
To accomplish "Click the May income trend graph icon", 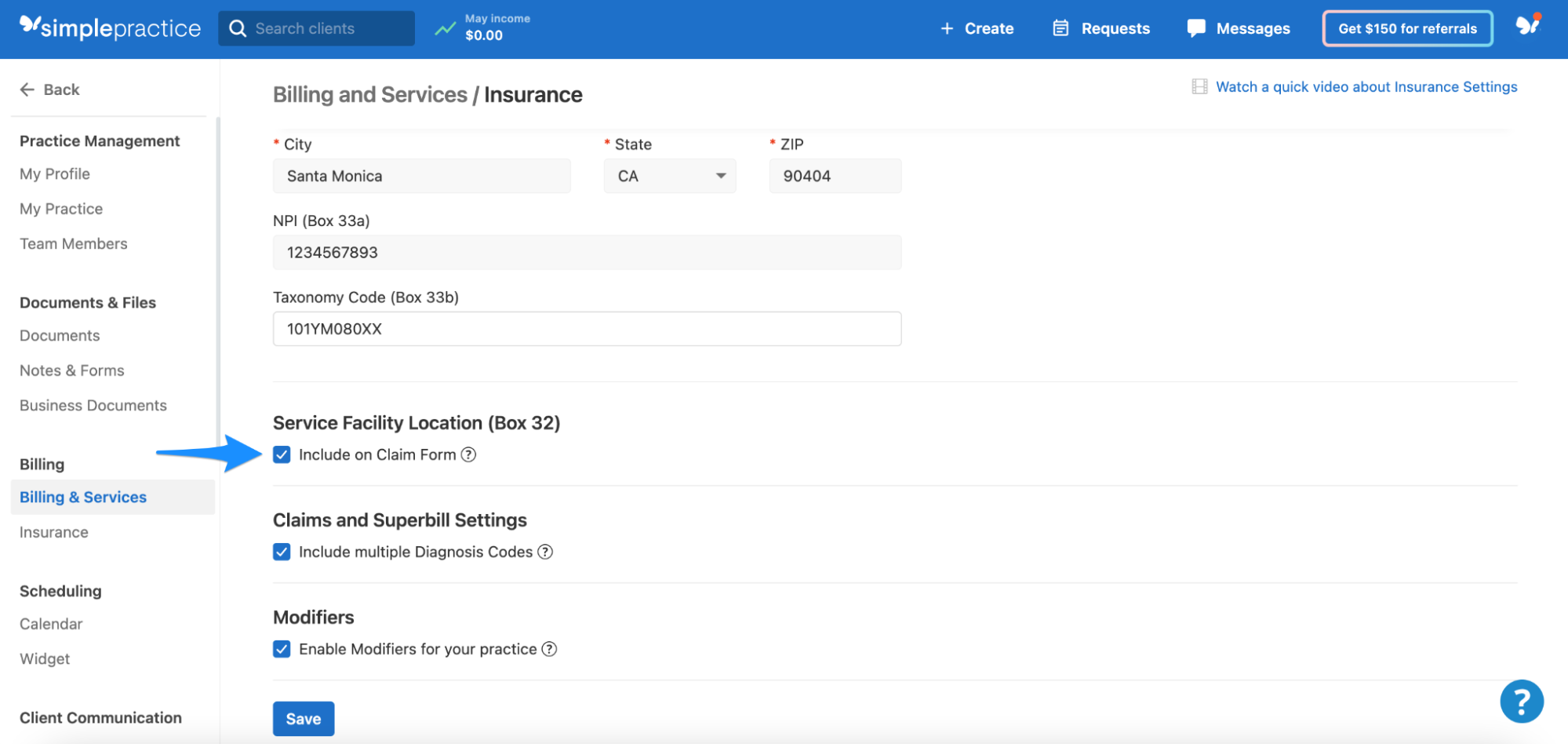I will (445, 27).
